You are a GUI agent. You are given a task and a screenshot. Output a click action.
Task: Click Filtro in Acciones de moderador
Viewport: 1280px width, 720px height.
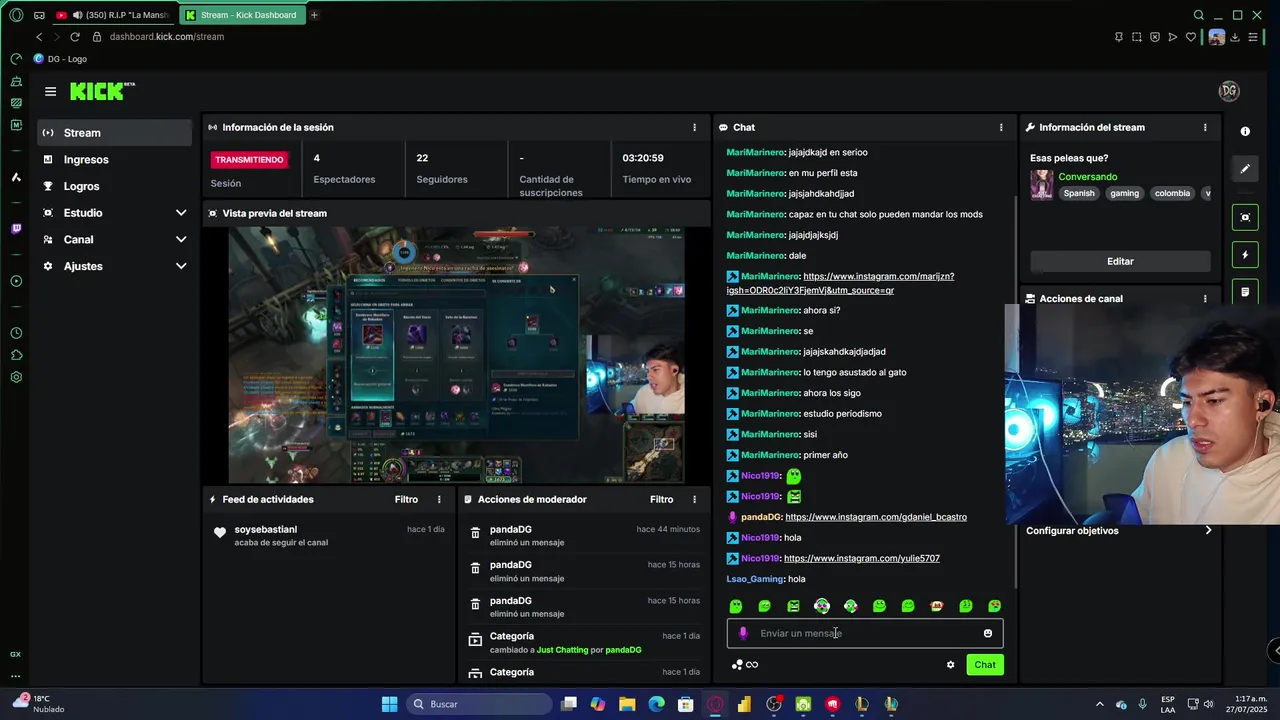pyautogui.click(x=661, y=499)
